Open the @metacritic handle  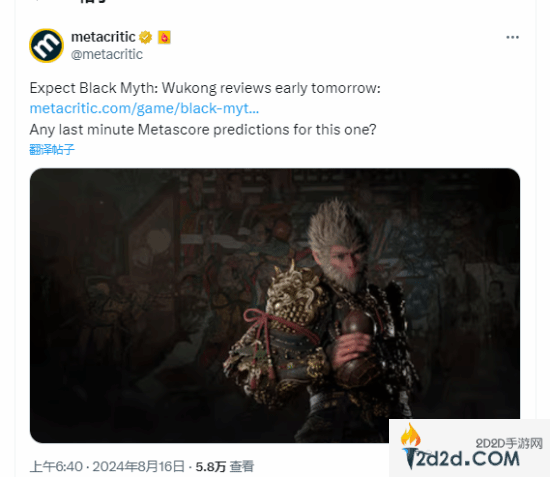pyautogui.click(x=107, y=54)
